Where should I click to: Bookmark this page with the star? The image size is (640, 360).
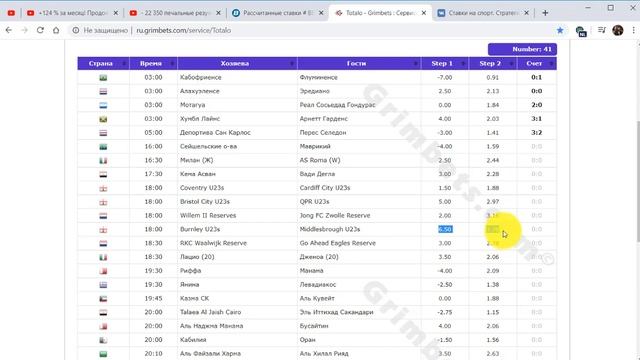click(x=560, y=30)
